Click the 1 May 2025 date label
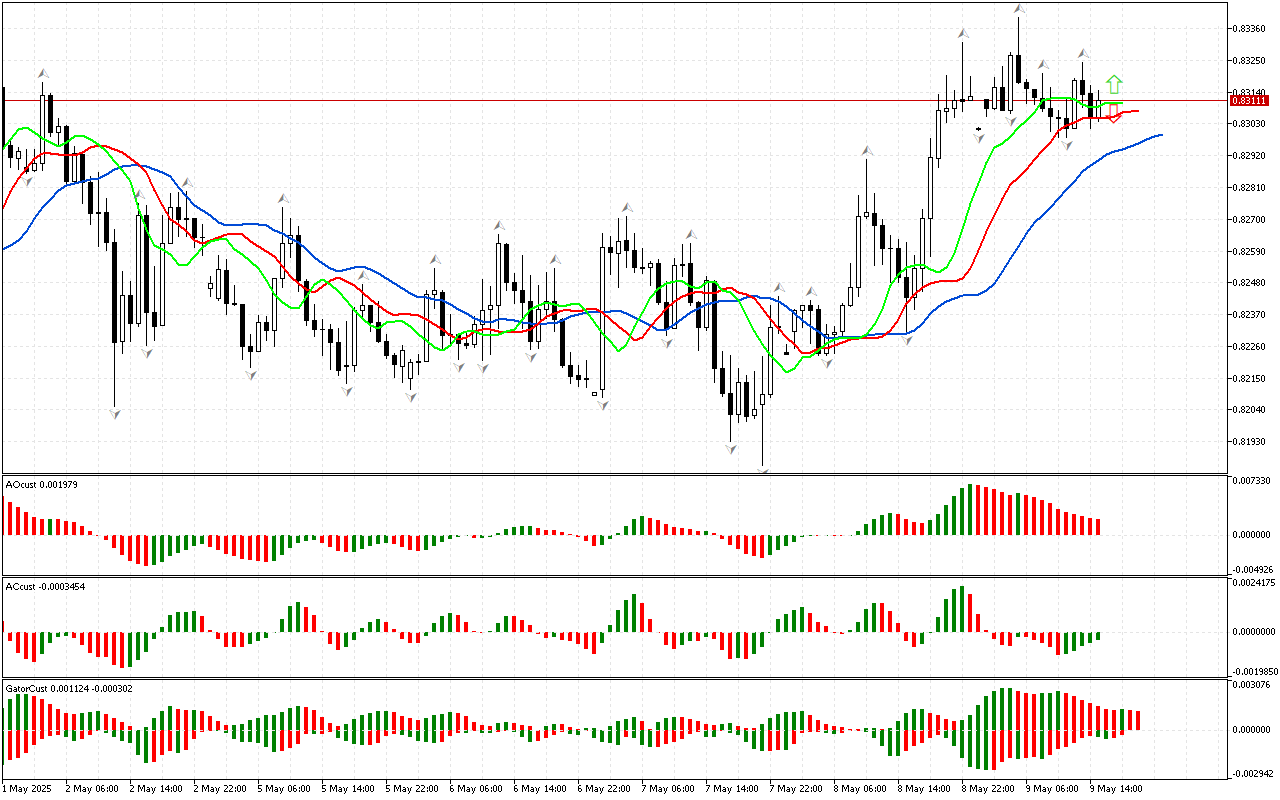Screen dimensions: 1280x800 pos(30,788)
